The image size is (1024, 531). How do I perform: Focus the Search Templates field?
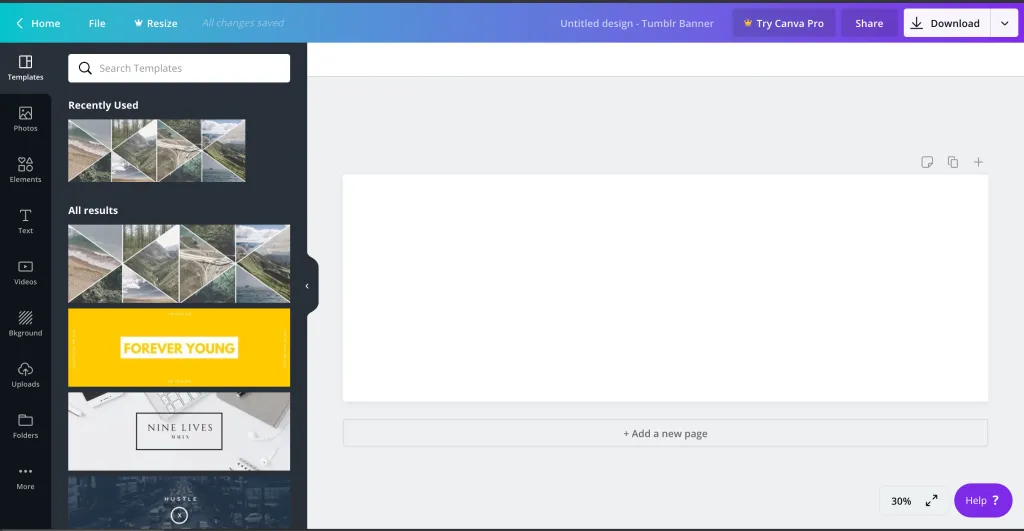point(179,68)
